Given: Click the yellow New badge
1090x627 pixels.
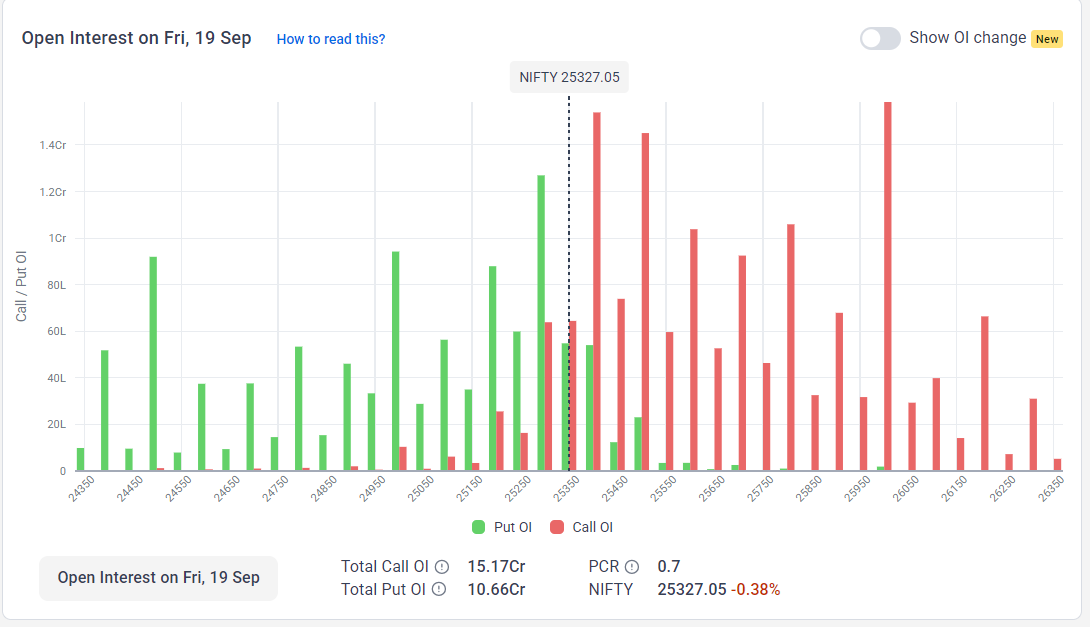Looking at the screenshot, I should pyautogui.click(x=1047, y=39).
